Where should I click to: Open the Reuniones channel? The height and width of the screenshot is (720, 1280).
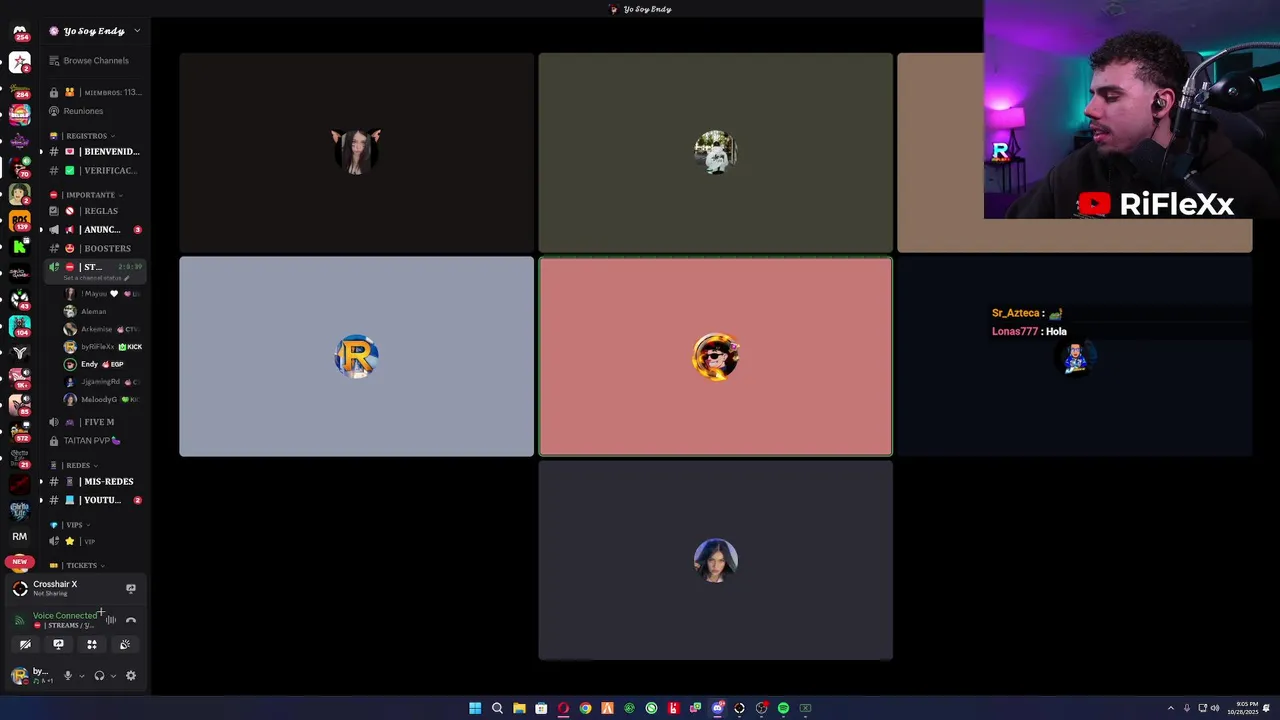click(95, 111)
